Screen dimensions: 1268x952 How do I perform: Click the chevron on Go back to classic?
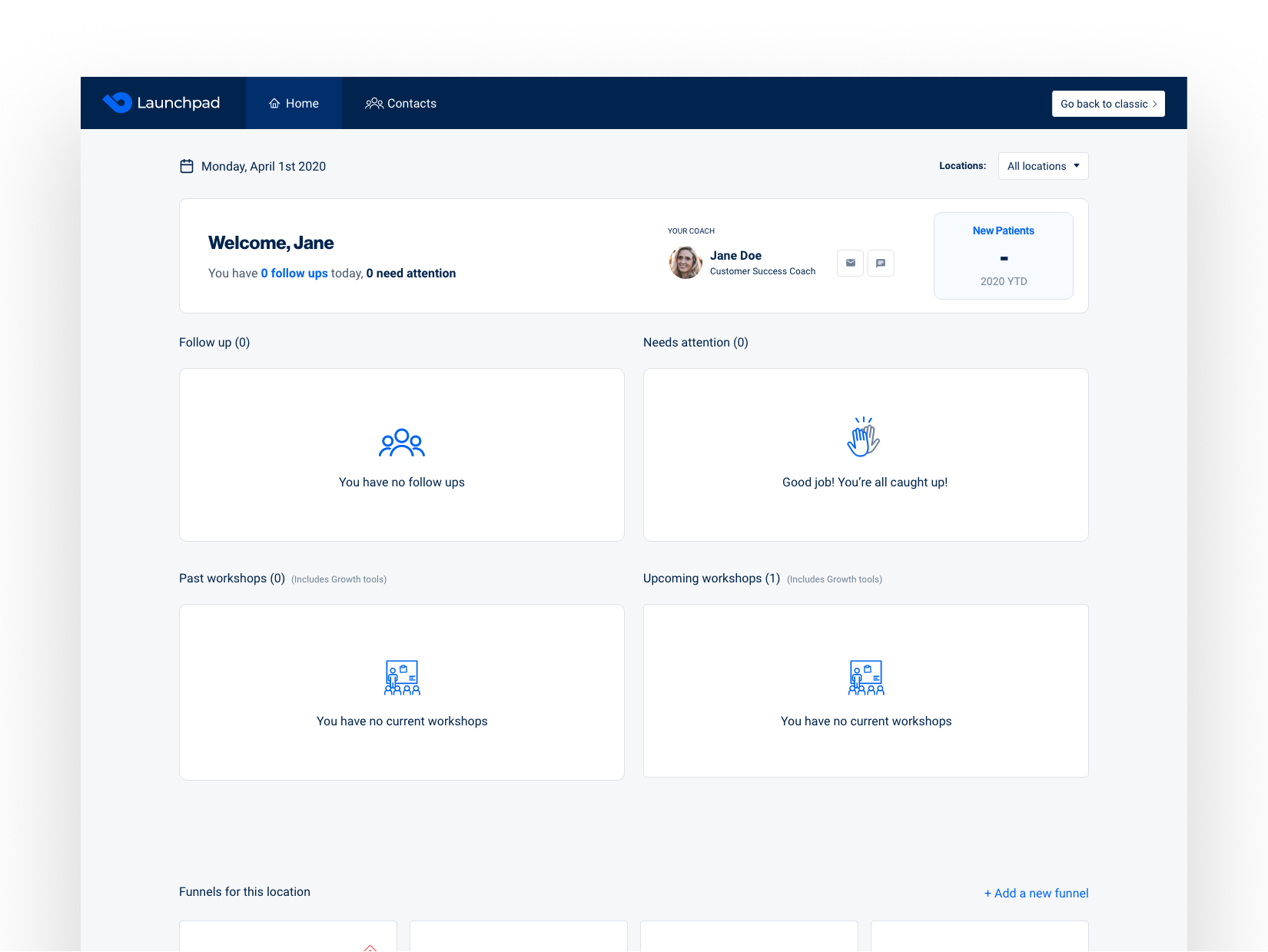coord(1154,104)
